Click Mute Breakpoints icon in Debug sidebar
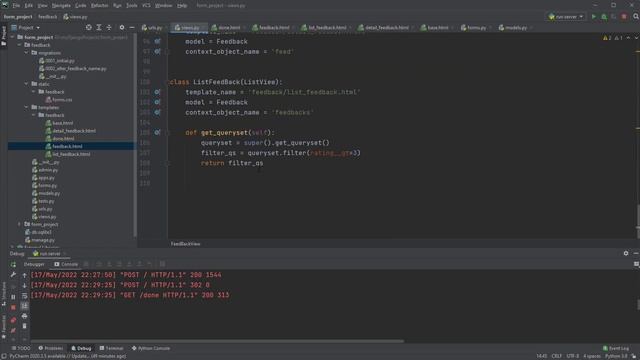Image resolution: width=640 pixels, height=360 pixels. [x=13, y=330]
